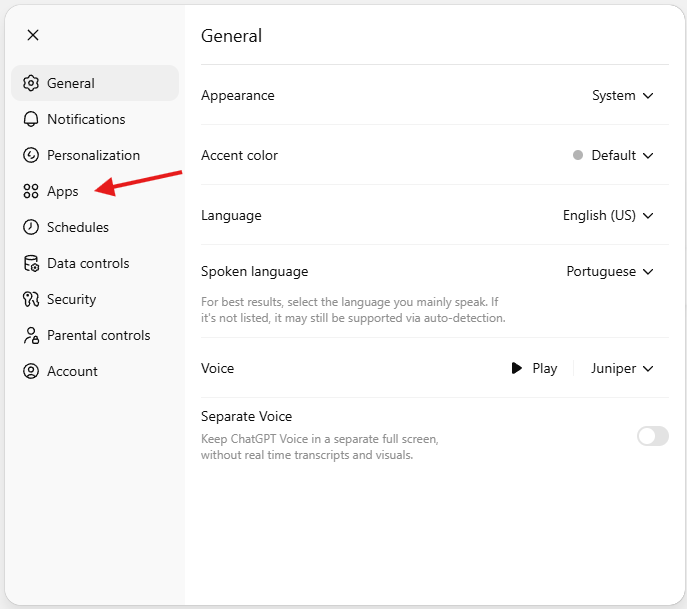
Task: Toggle the Separate Voice switch
Action: click(653, 436)
